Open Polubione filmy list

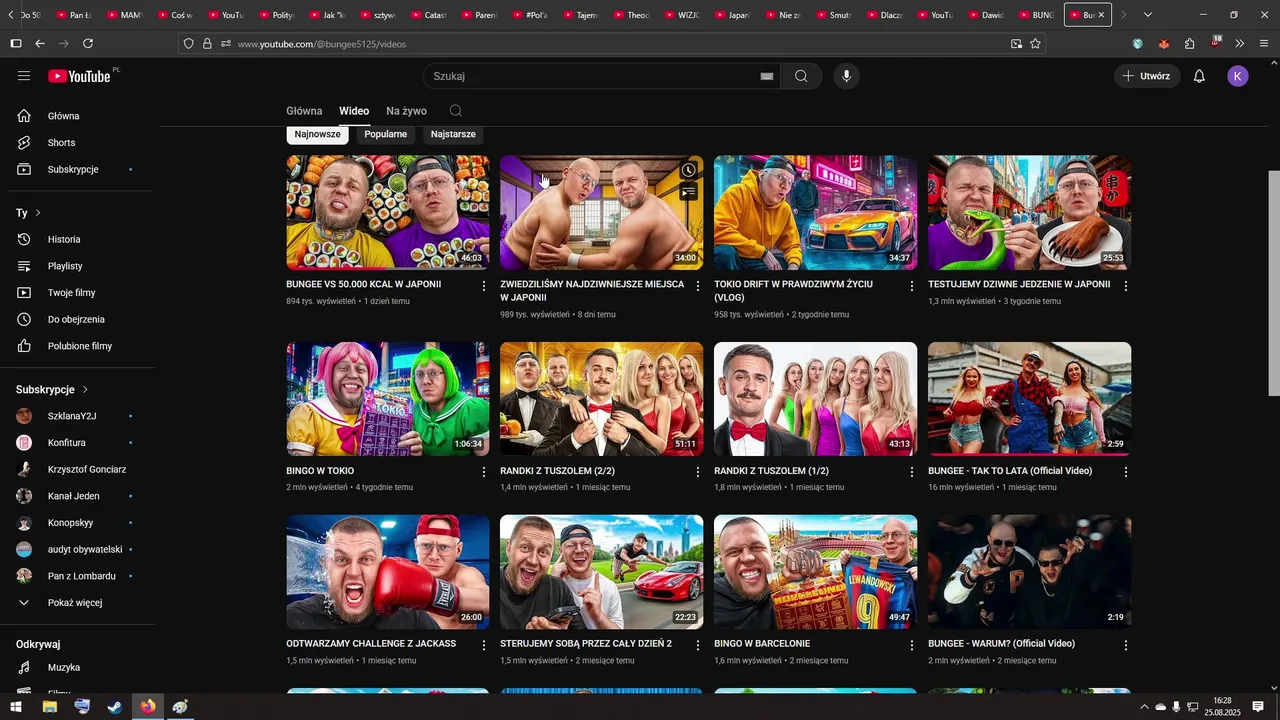[78, 346]
